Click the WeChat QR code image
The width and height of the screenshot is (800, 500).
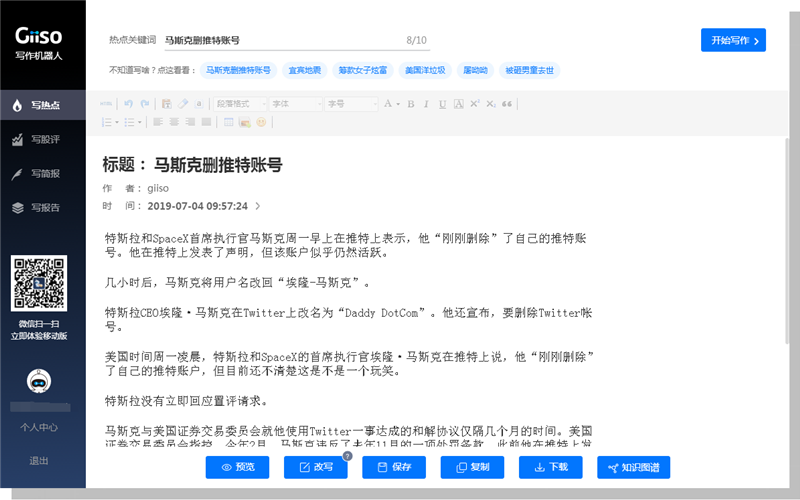pyautogui.click(x=39, y=283)
